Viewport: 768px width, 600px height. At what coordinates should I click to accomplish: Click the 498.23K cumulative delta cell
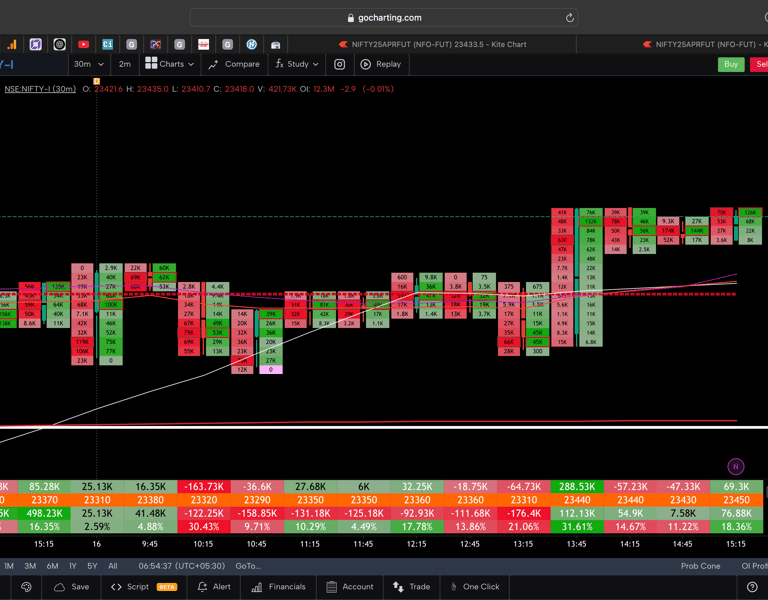(44, 513)
